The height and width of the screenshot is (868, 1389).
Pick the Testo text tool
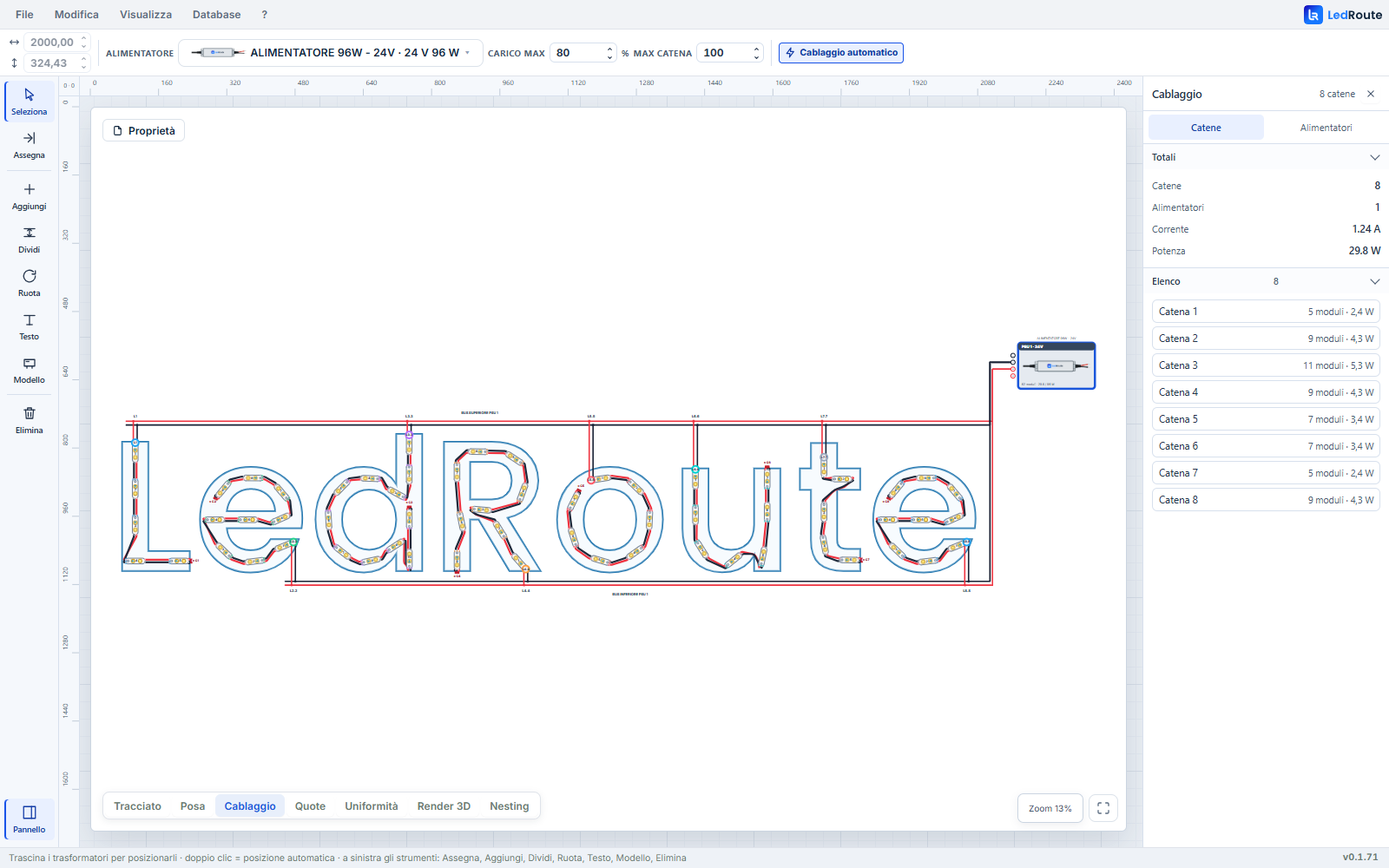click(x=29, y=326)
